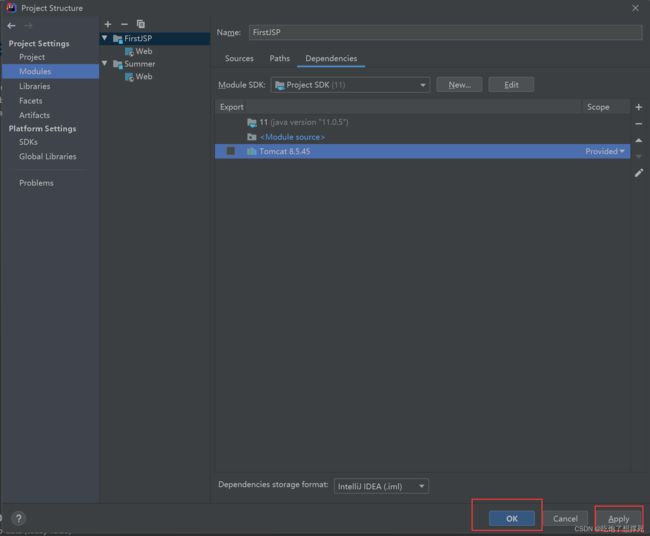This screenshot has width=650, height=536.
Task: Open Dependencies storage format dropdown
Action: click(x=381, y=486)
